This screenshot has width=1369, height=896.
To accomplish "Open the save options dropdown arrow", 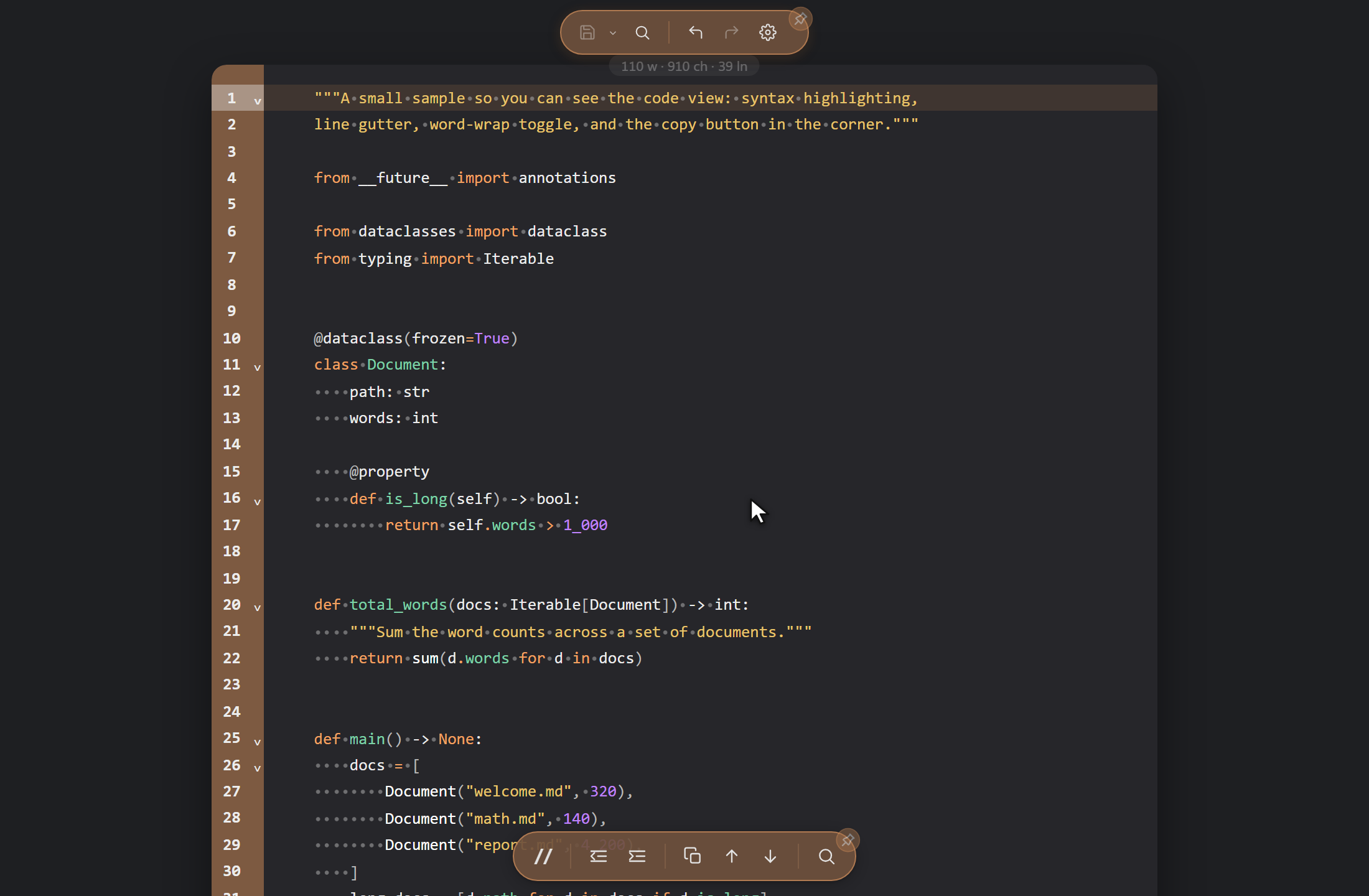I will click(613, 33).
